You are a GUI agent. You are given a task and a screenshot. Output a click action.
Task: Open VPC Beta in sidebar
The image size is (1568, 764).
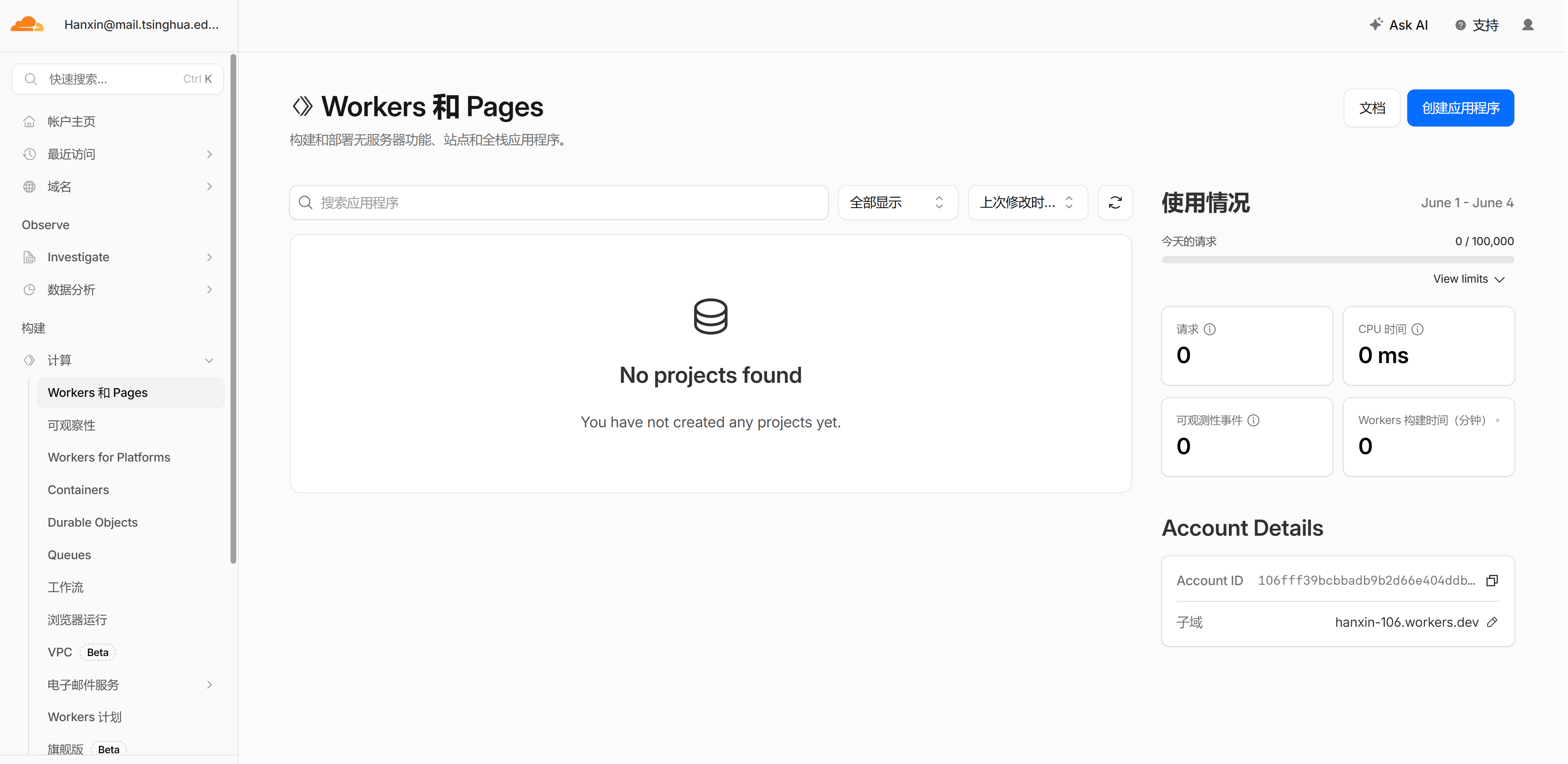[x=82, y=653]
